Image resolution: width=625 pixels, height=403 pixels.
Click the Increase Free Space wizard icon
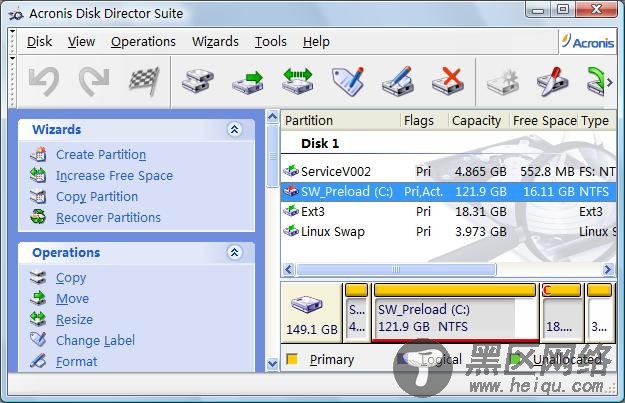point(38,175)
